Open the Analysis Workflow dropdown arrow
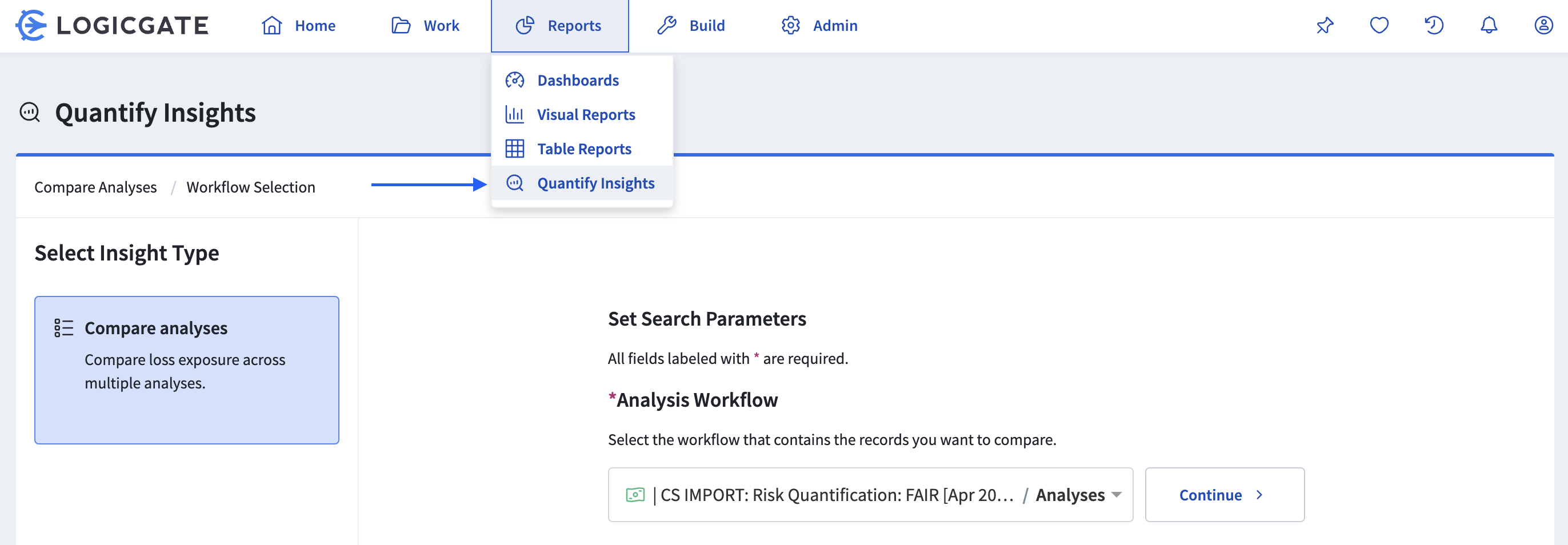The height and width of the screenshot is (545, 1568). click(x=1116, y=495)
